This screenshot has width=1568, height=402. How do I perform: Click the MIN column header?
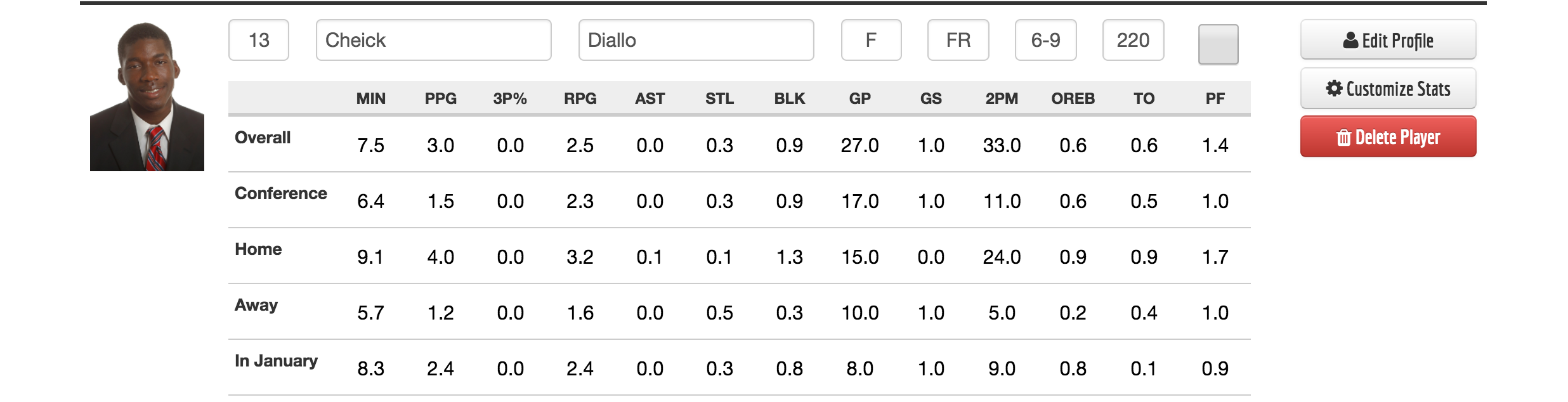click(x=370, y=99)
